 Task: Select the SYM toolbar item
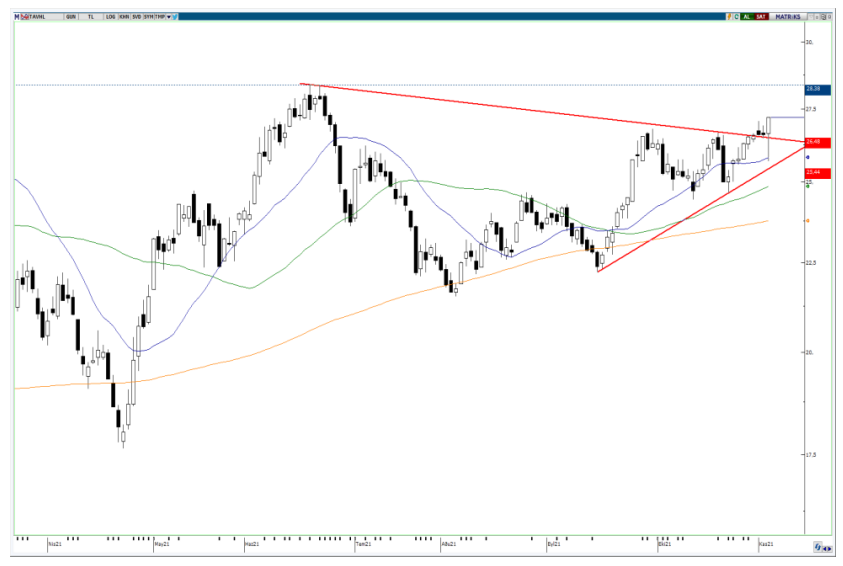point(149,17)
